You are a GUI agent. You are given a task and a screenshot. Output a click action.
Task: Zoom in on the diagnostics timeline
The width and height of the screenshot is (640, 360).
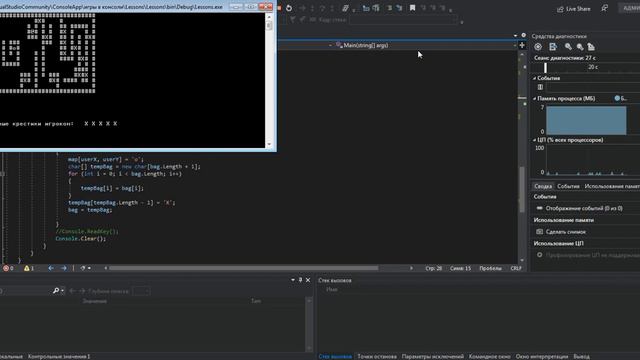[568, 47]
